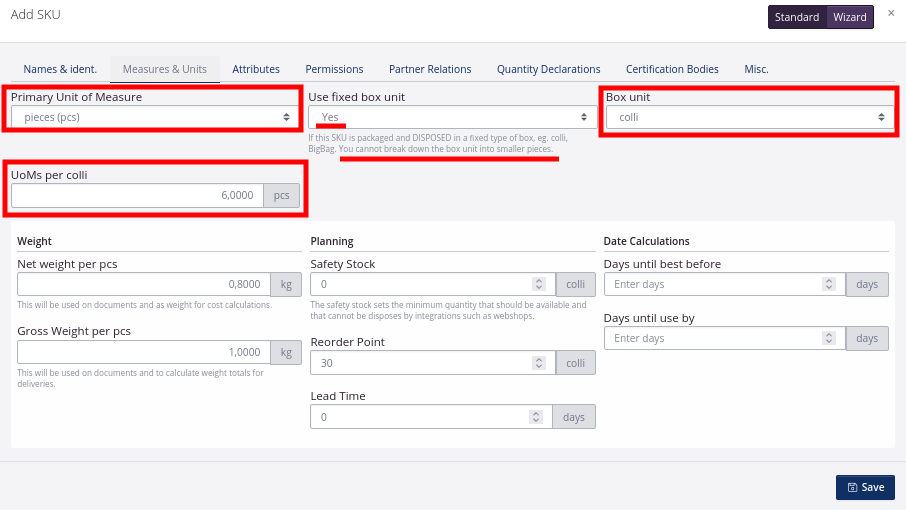Open Certification Bodies tab
Screen dimensions: 906x510
click(672, 69)
